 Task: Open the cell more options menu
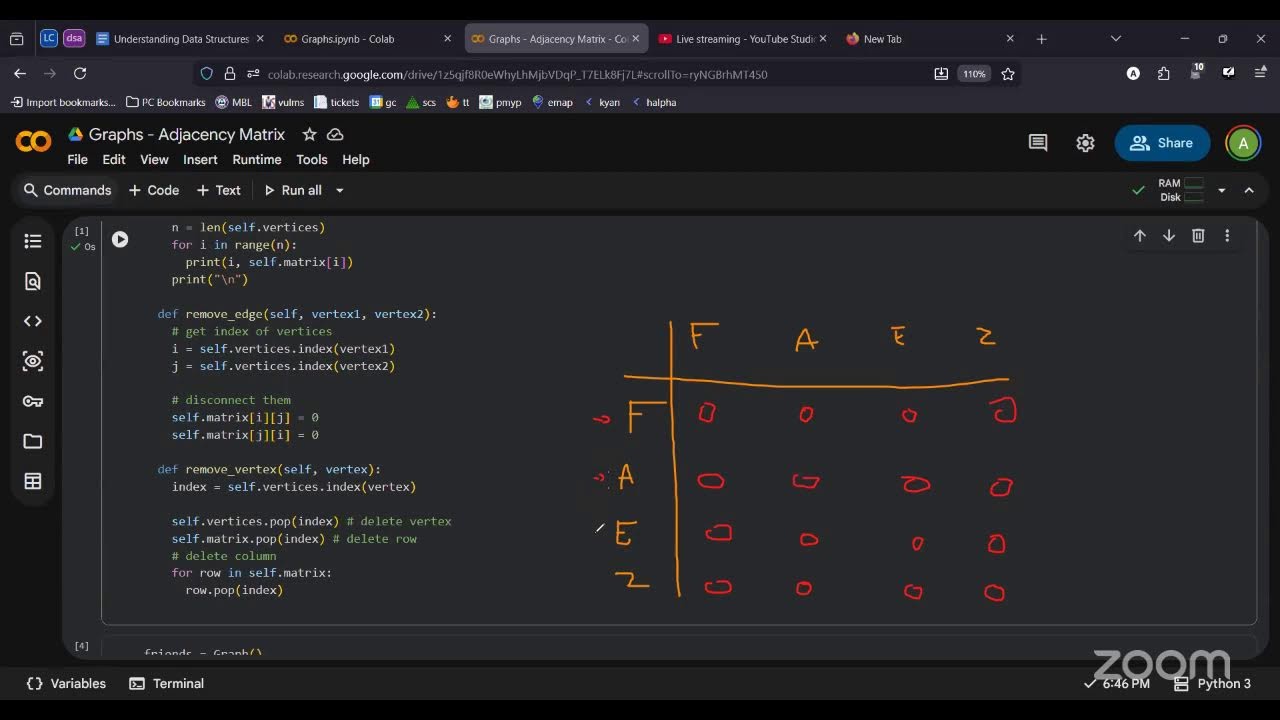pyautogui.click(x=1227, y=236)
